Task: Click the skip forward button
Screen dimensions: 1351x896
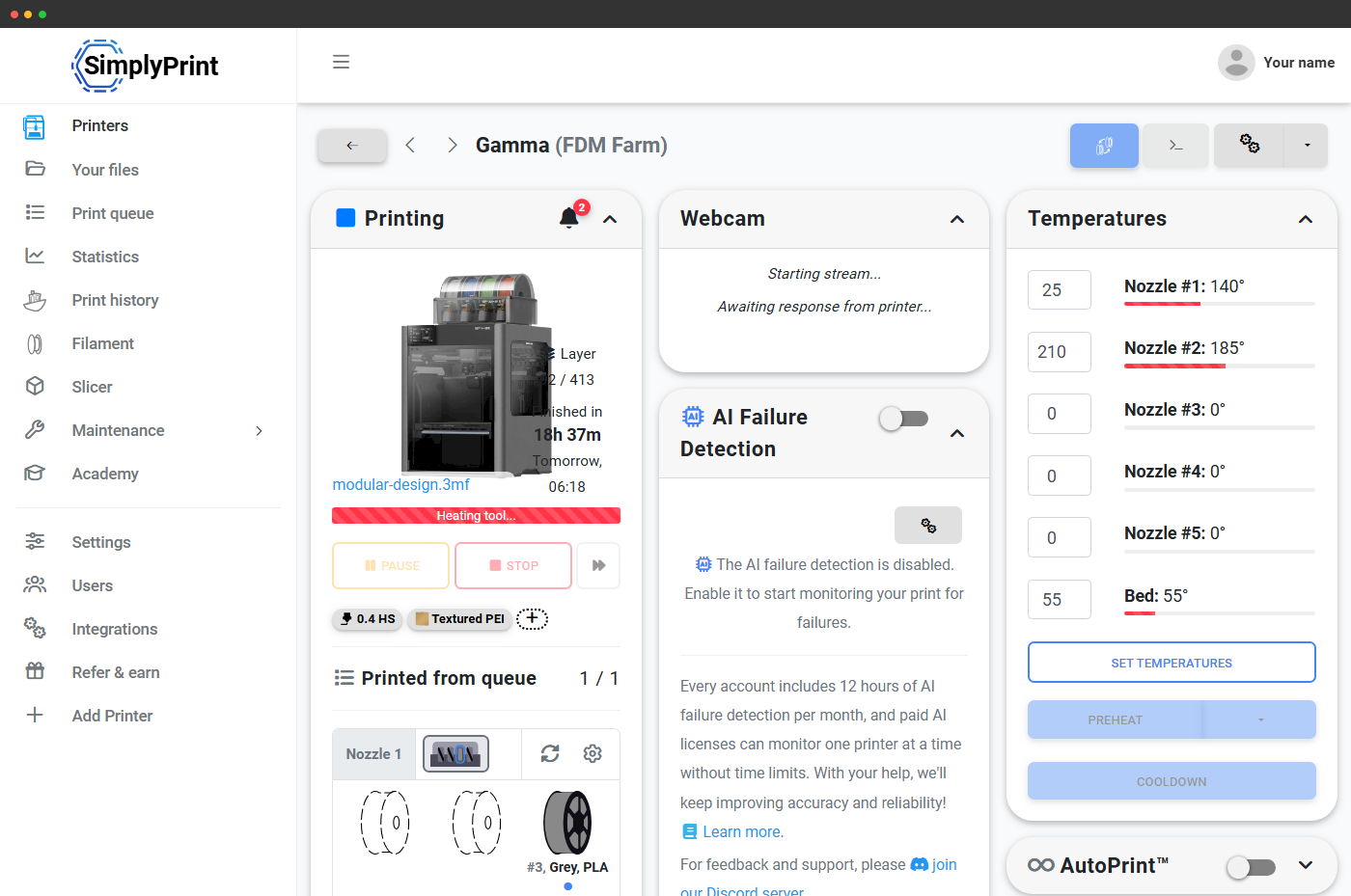Action: pyautogui.click(x=598, y=565)
